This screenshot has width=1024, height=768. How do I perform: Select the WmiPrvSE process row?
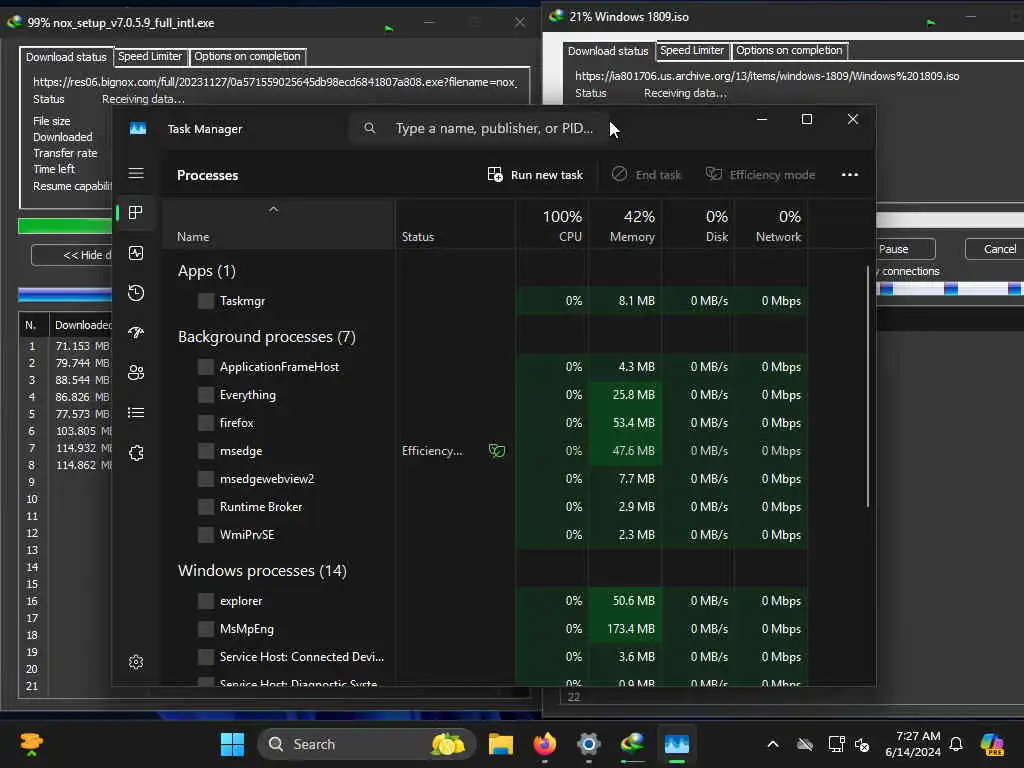tap(485, 535)
